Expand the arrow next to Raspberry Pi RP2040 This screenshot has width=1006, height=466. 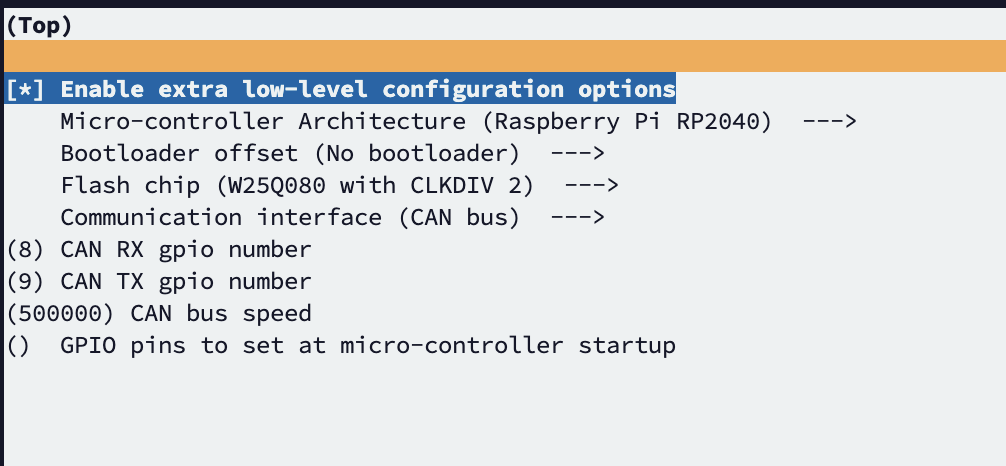click(x=830, y=122)
